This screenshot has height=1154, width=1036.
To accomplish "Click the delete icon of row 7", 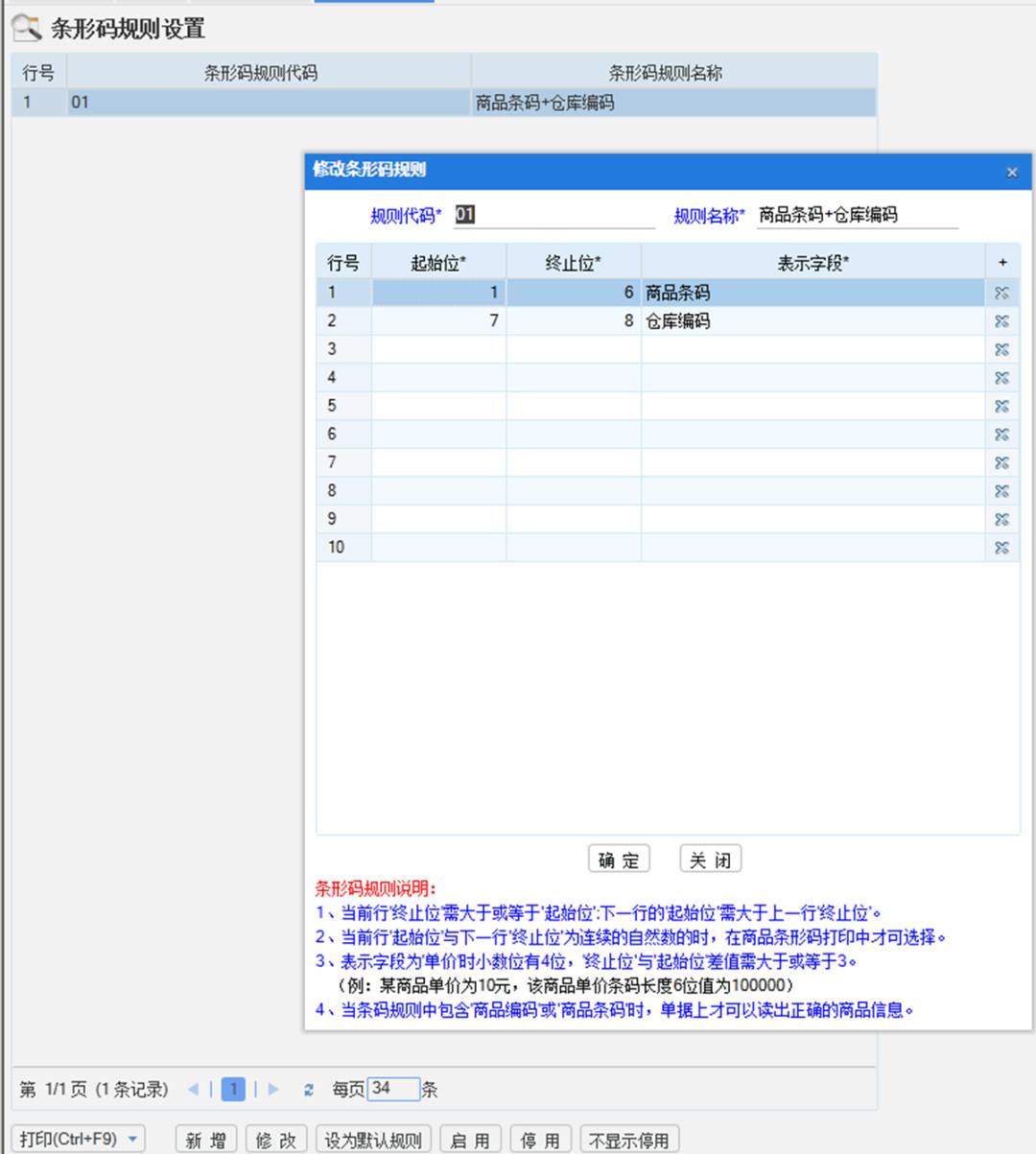I will (x=1001, y=462).
